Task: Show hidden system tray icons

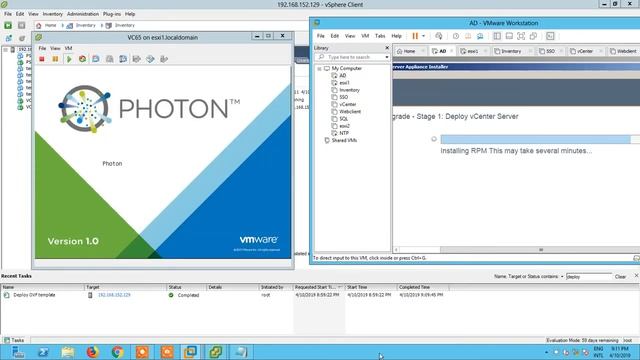Action: coord(546,352)
